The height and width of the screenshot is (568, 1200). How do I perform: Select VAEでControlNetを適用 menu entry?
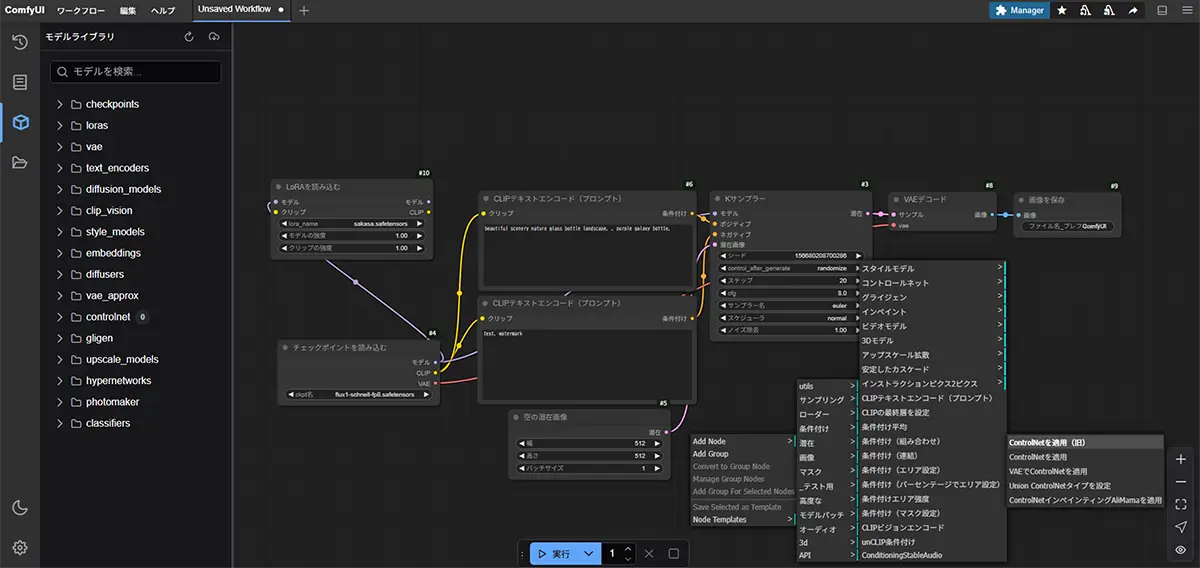(1085, 471)
